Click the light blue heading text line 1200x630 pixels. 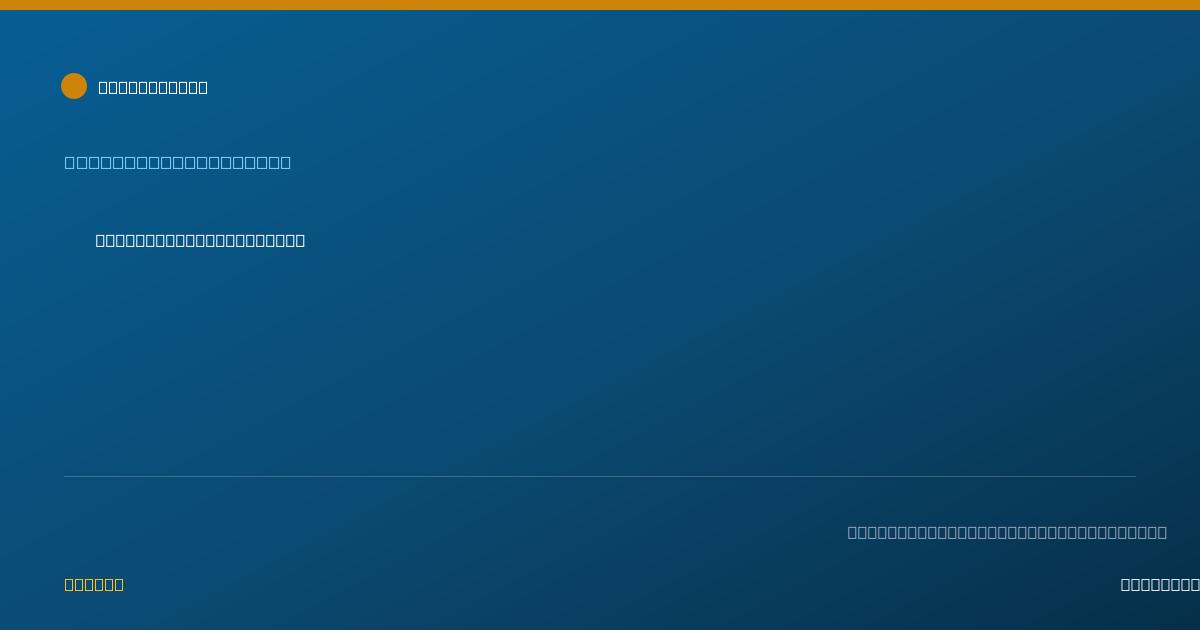click(x=178, y=162)
